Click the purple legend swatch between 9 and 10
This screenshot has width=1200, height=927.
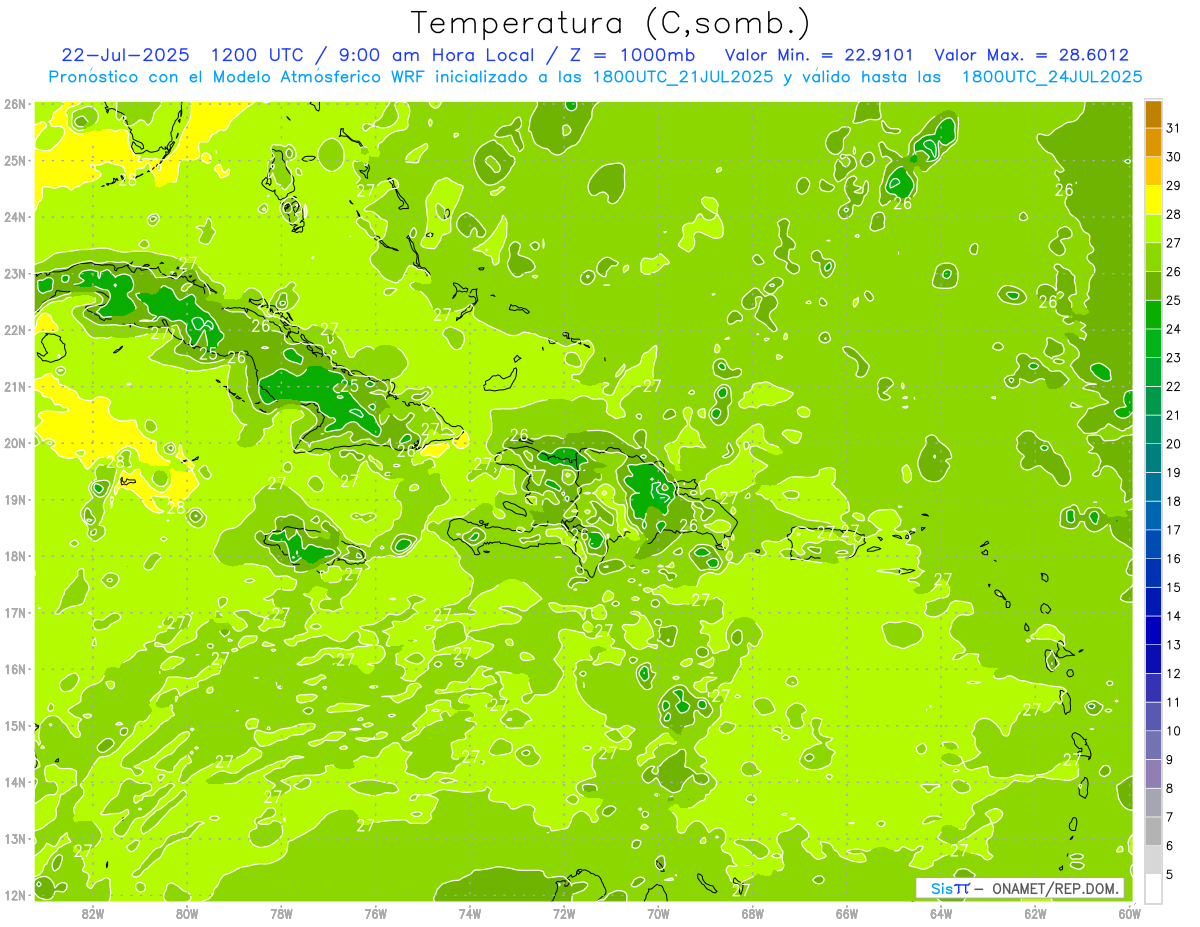click(1153, 745)
